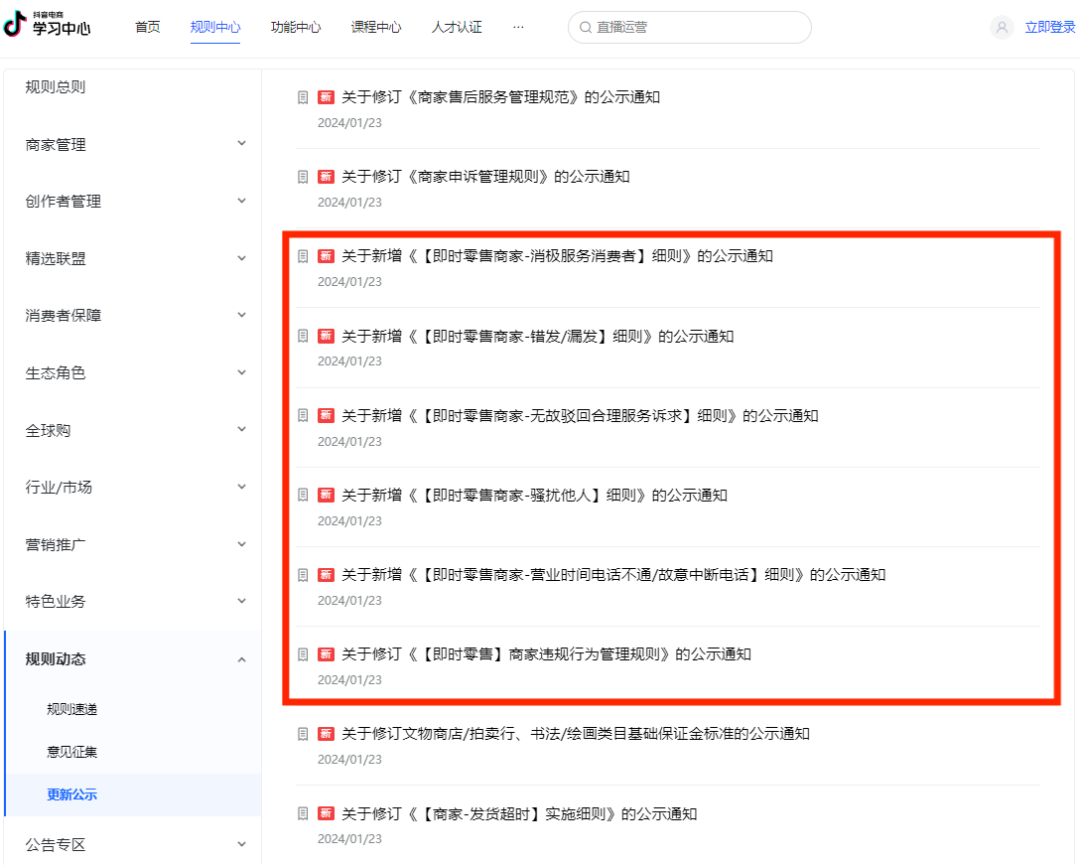This screenshot has height=865, width=1080.
Task: Click the 新 badge on 【商家-发货超时】 notice
Action: point(326,813)
